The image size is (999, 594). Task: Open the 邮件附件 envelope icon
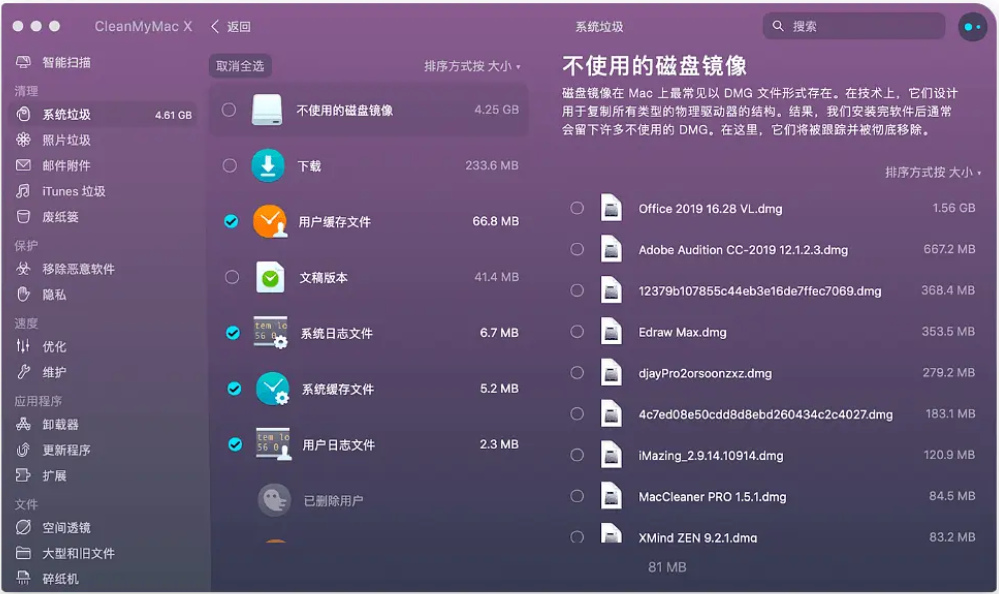click(23, 165)
